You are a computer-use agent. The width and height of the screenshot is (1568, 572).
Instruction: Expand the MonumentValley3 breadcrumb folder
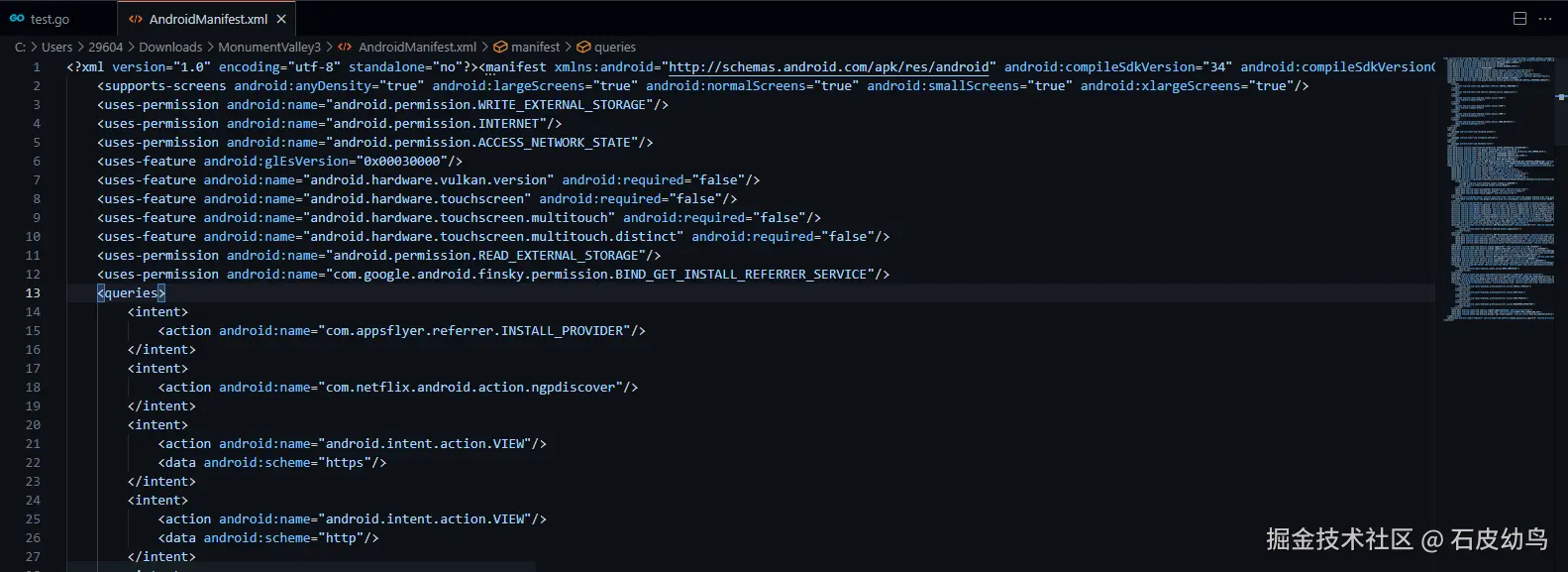pos(269,47)
